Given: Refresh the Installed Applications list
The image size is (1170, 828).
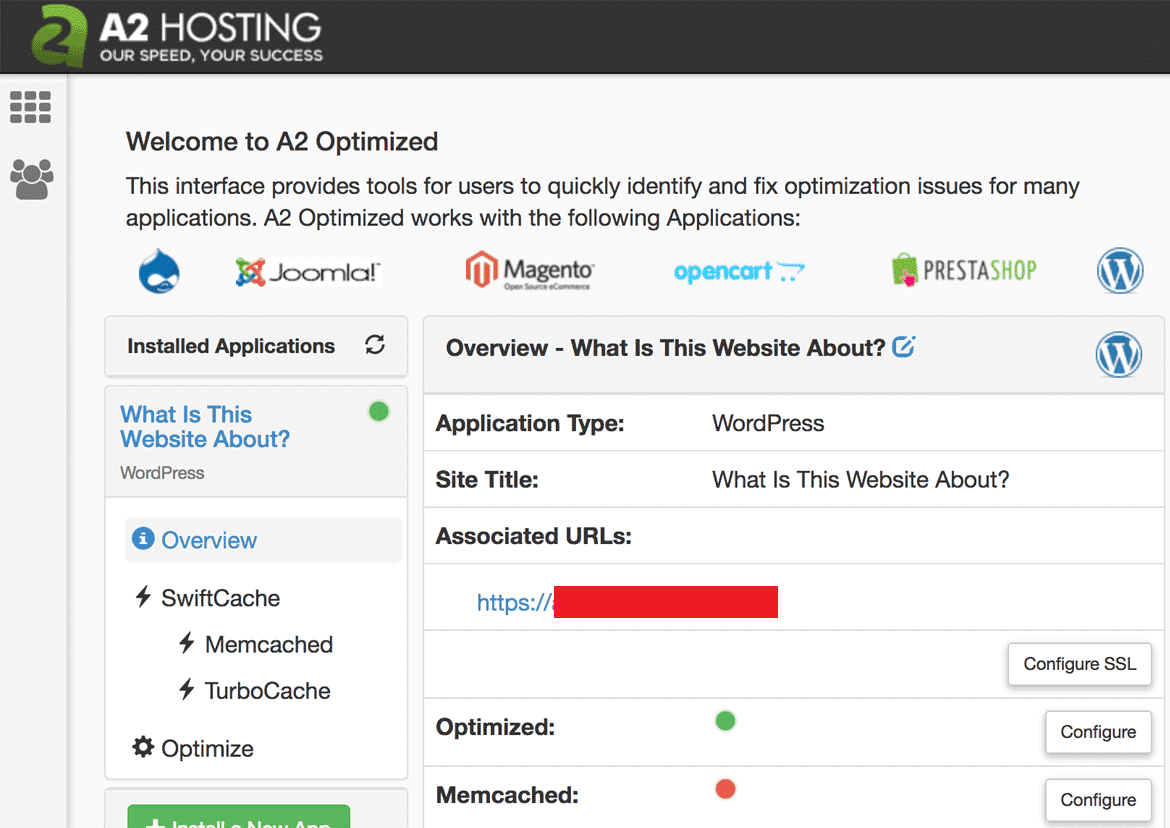Looking at the screenshot, I should coord(375,345).
